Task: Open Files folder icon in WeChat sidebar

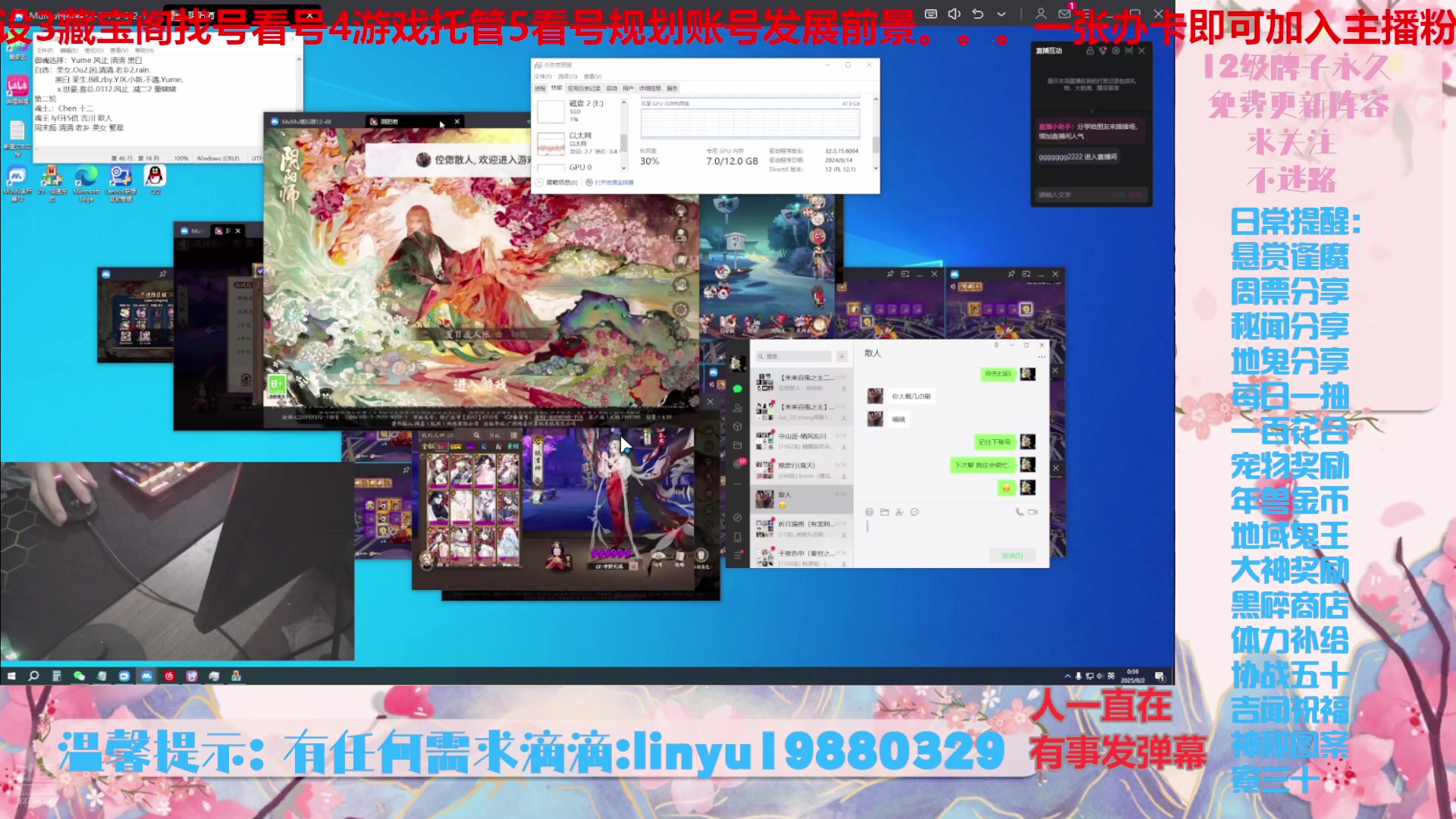Action: [x=737, y=445]
